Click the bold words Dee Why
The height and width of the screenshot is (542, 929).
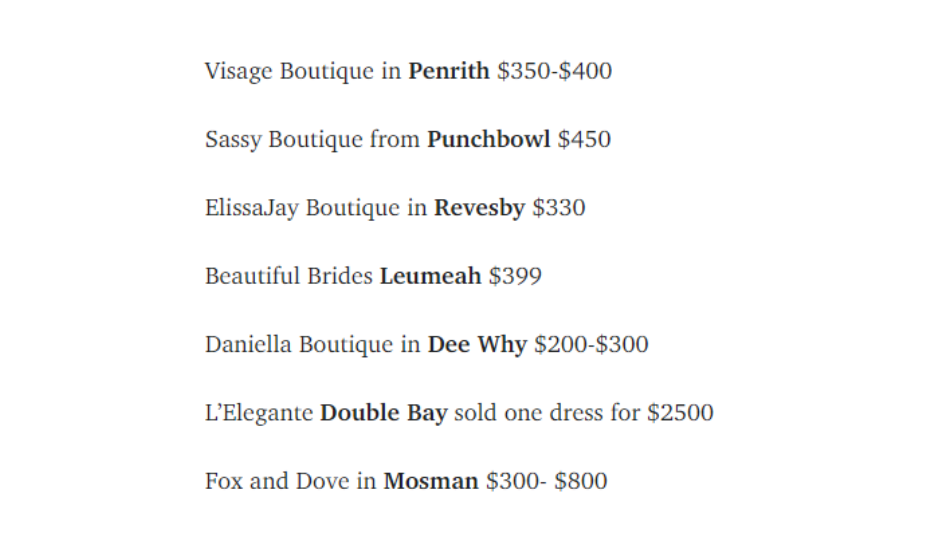pos(478,345)
